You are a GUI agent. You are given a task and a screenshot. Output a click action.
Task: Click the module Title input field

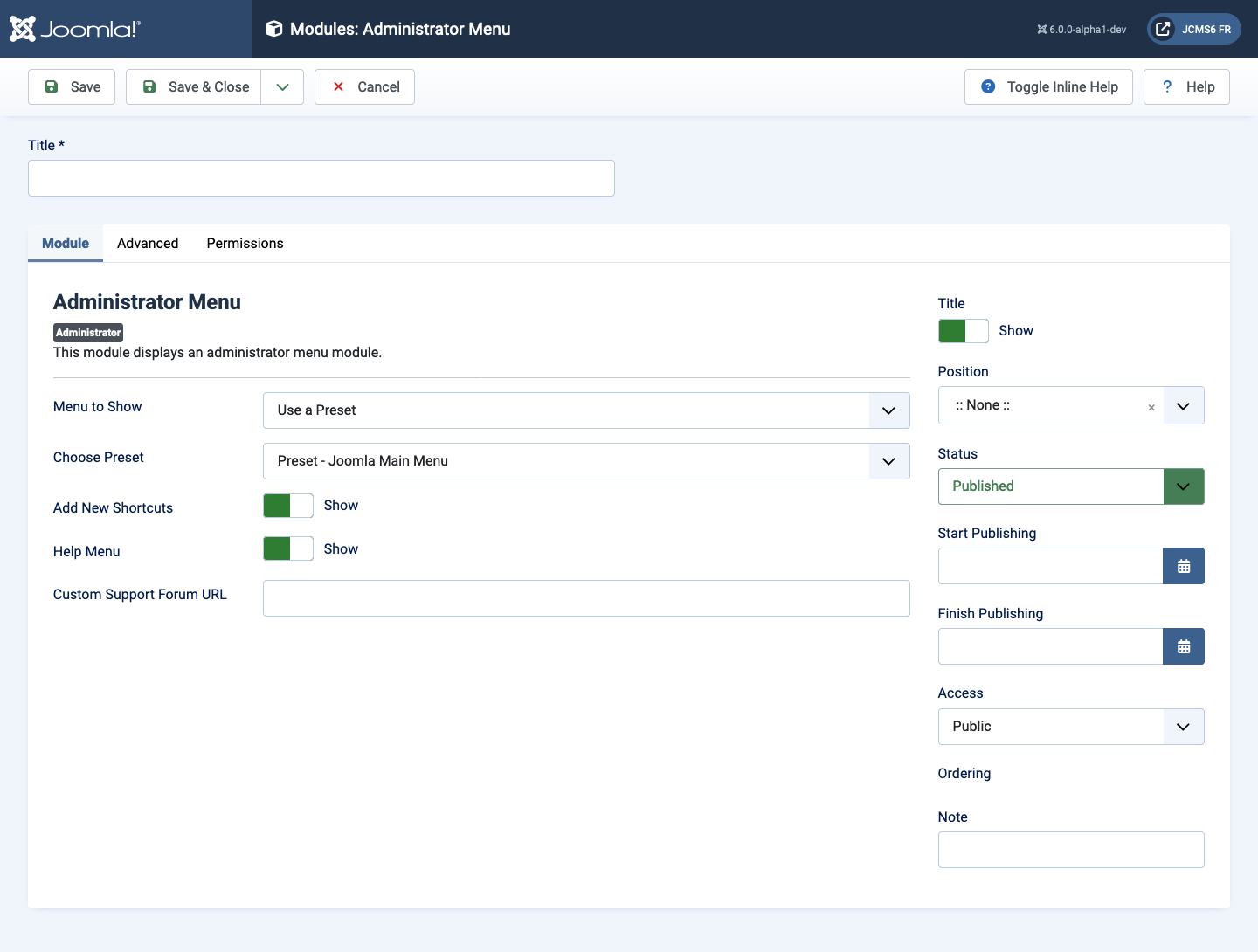[321, 178]
